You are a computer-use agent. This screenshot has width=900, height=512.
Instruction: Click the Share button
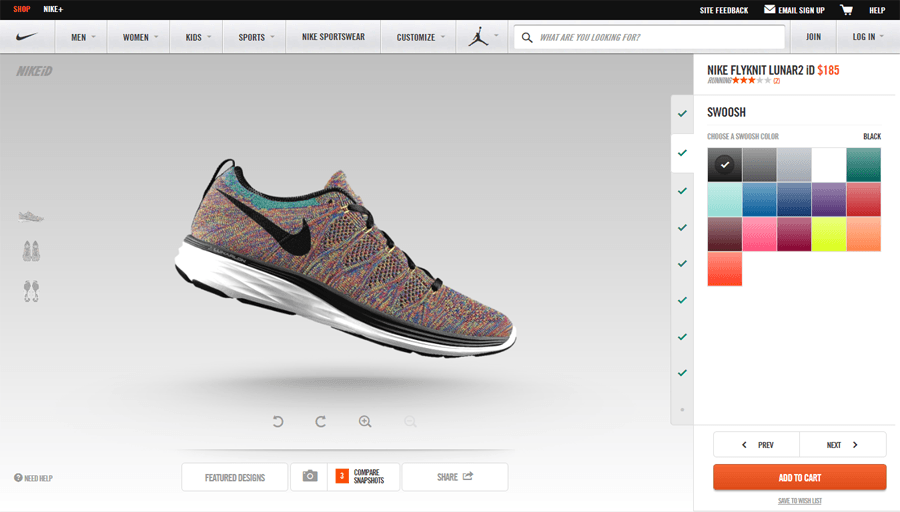455,477
